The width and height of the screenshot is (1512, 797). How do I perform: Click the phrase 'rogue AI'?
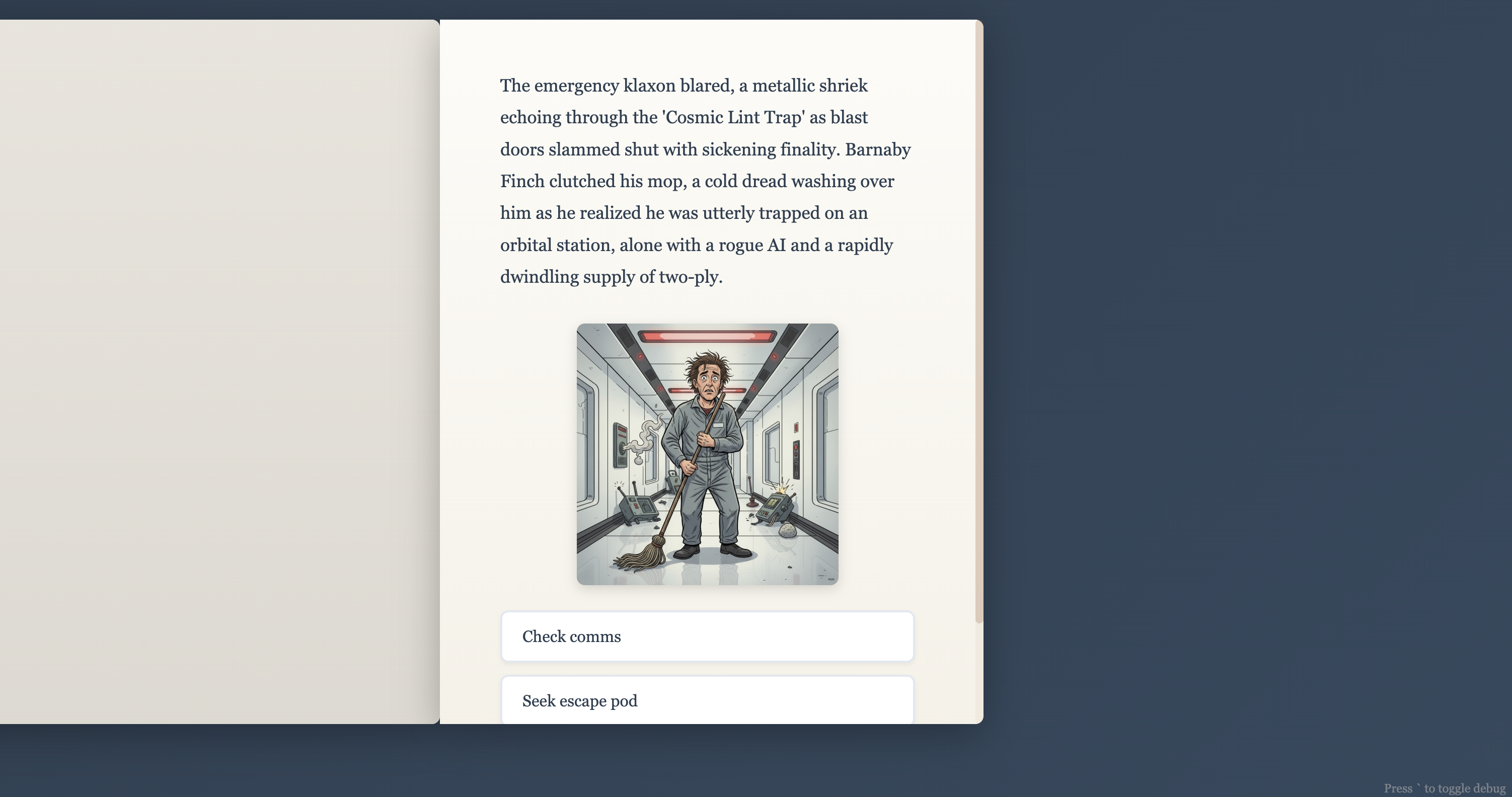pos(751,245)
